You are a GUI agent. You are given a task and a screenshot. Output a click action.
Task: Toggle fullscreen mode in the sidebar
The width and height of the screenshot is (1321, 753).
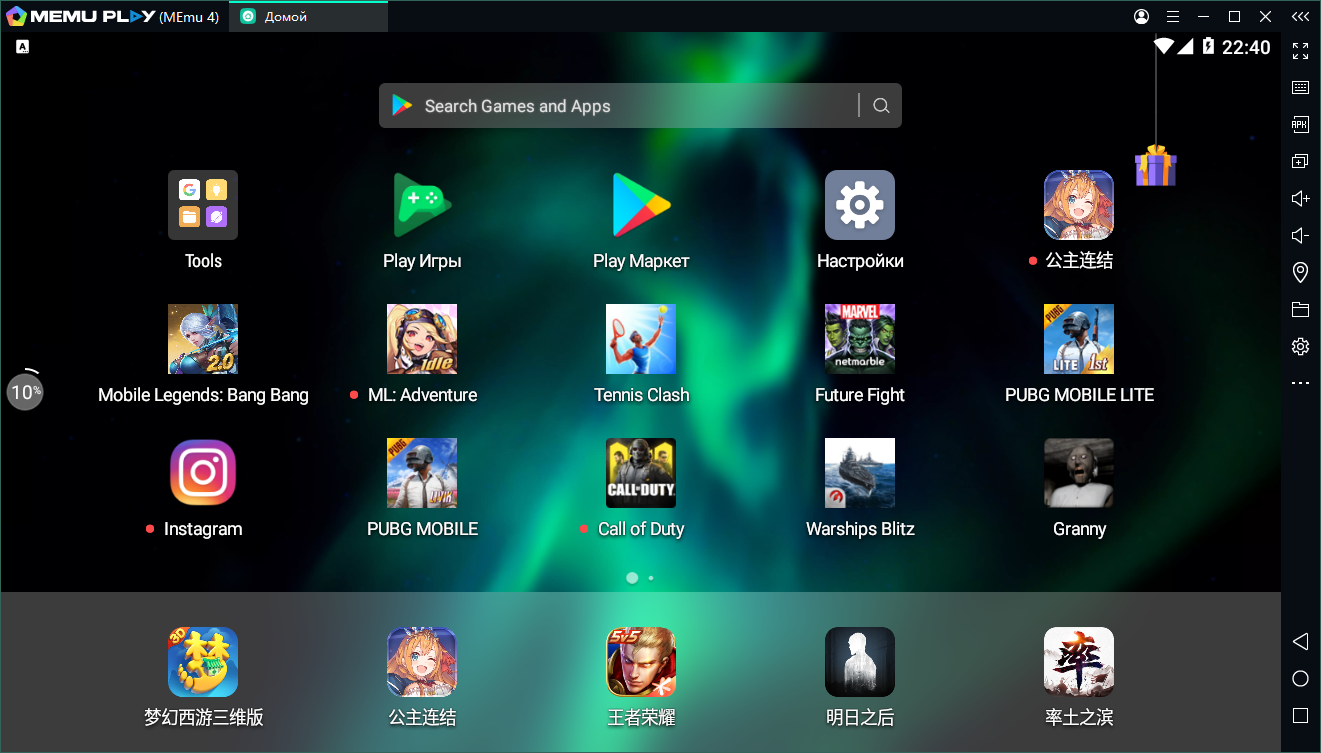[x=1300, y=50]
